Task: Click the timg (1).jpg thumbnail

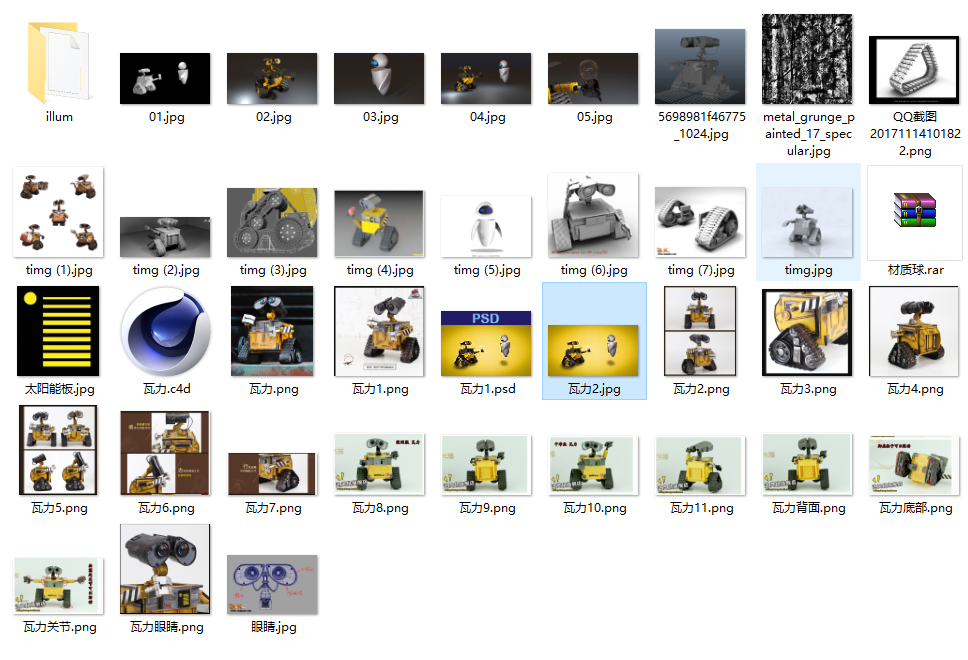Action: pos(58,212)
